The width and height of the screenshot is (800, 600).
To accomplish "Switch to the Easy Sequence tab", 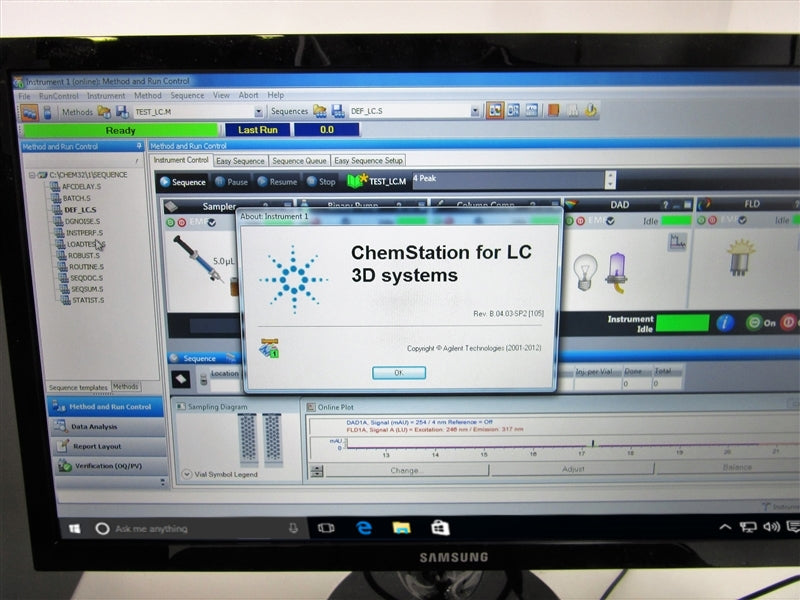I will coord(240,161).
